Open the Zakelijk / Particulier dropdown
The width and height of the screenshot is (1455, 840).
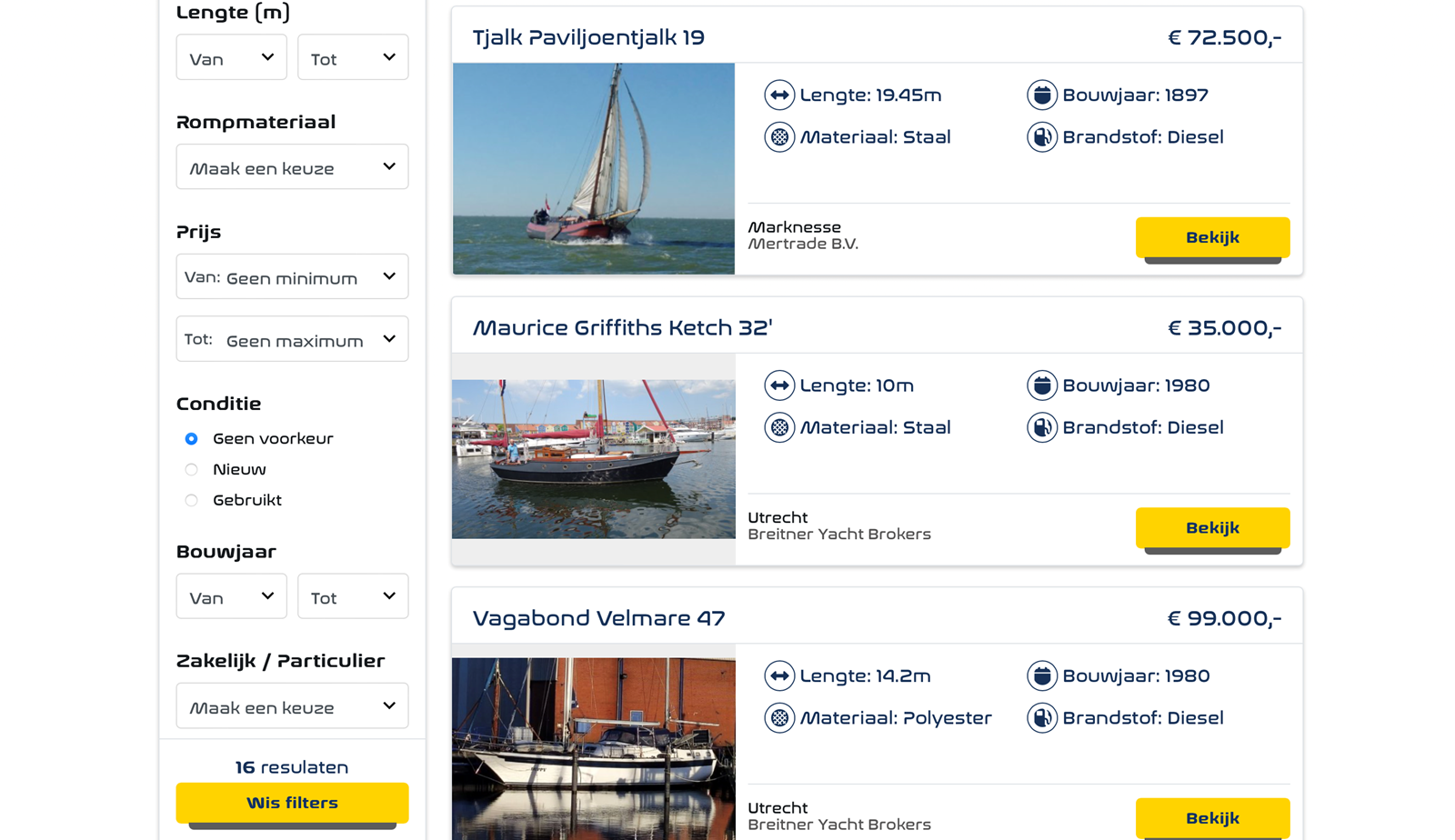tap(292, 706)
